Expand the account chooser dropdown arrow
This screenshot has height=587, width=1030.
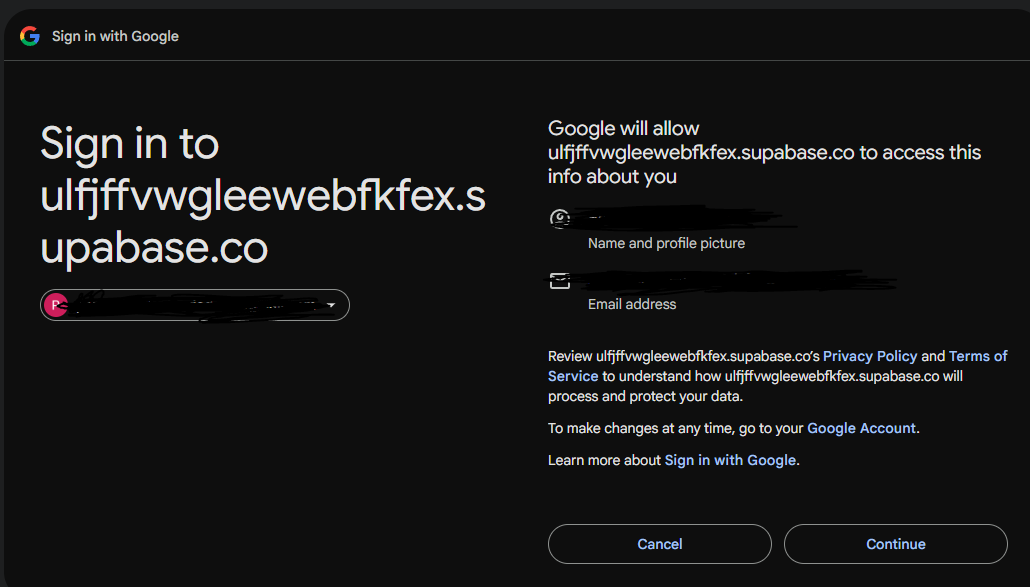331,305
